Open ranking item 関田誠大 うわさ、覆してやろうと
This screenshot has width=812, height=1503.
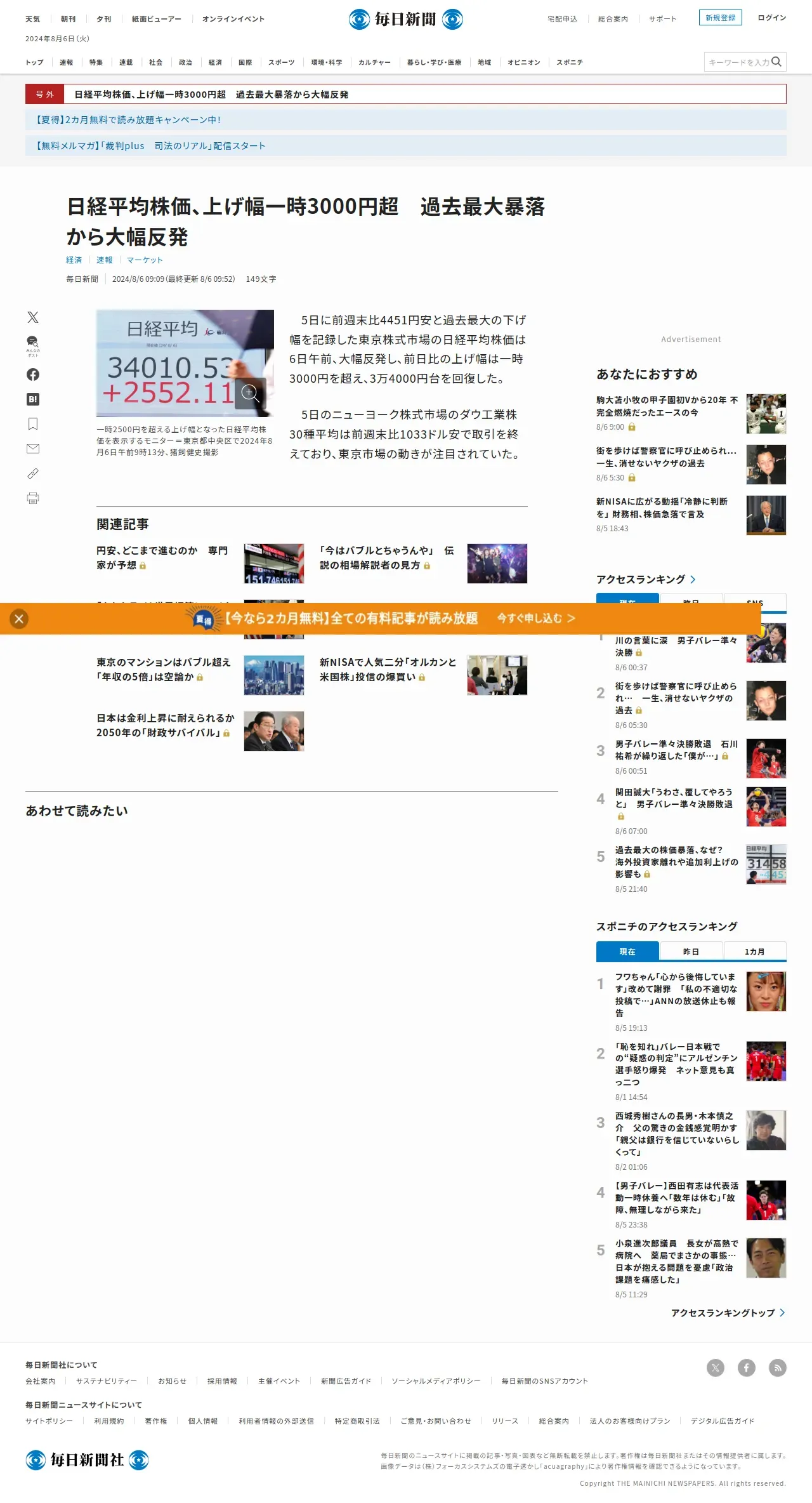pos(674,804)
